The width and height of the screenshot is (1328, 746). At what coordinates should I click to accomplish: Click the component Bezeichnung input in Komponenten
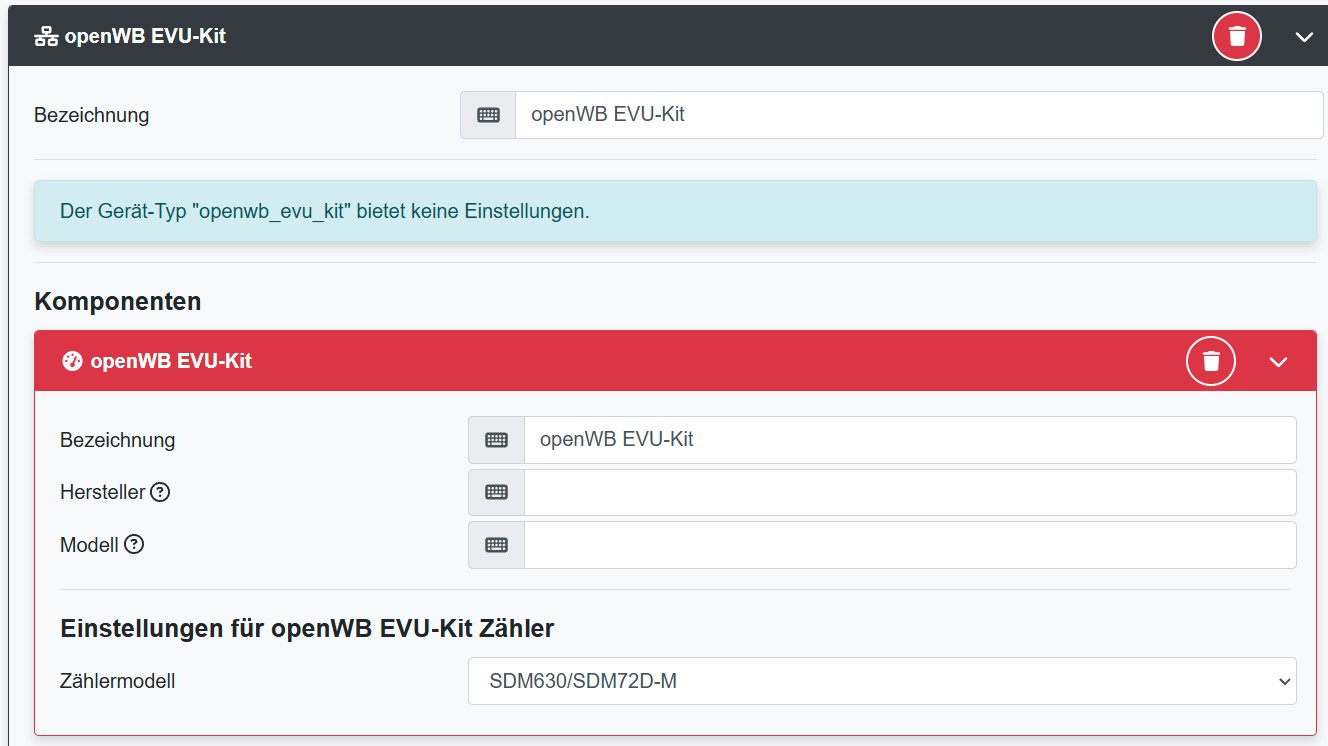tap(910, 440)
